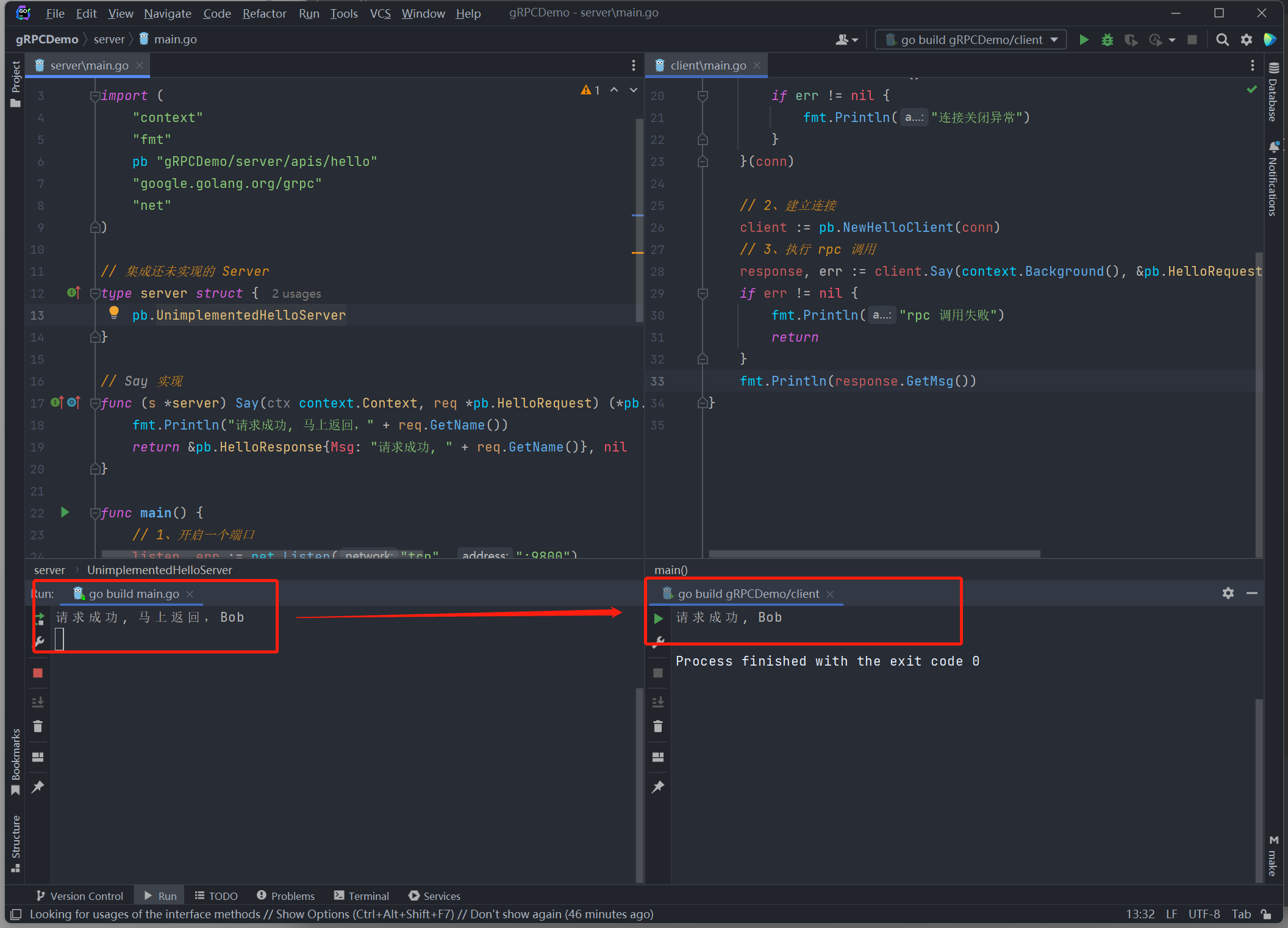This screenshot has width=1288, height=928.
Task: Toggle read-only lock icon in status bar
Action: click(1267, 914)
